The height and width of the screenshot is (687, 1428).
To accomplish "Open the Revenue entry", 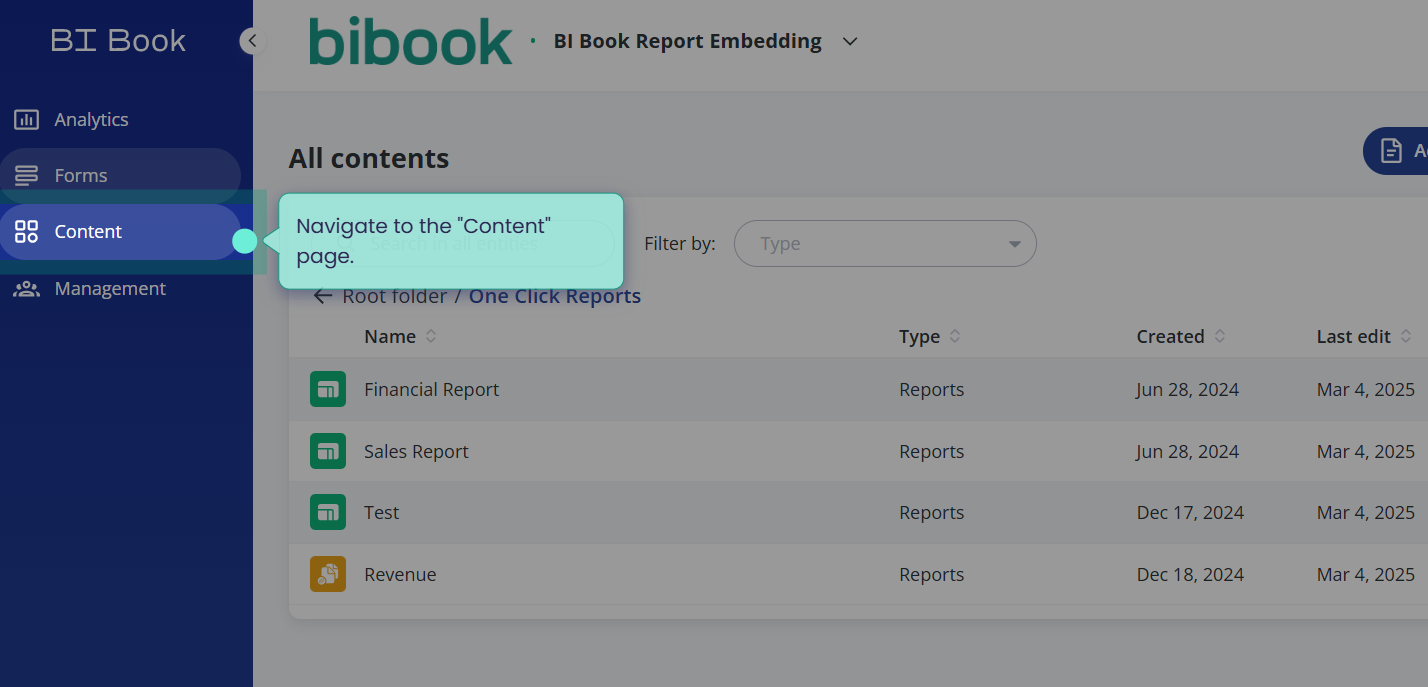I will click(x=400, y=574).
